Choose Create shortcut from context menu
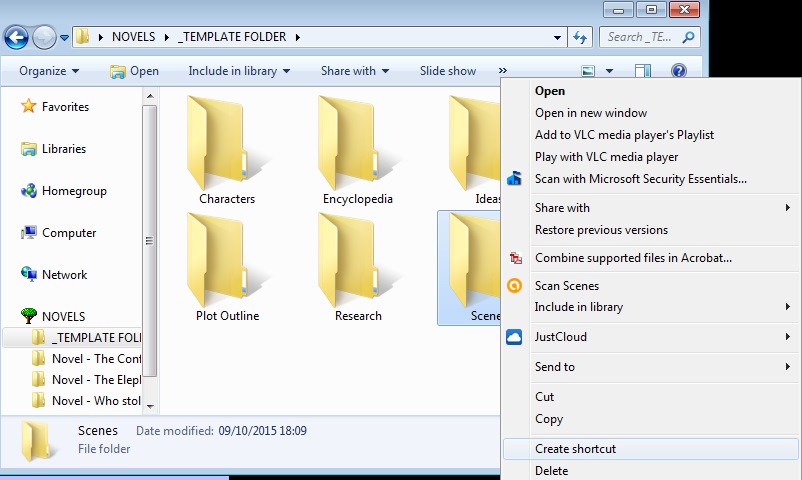The width and height of the screenshot is (802, 480). 650,449
